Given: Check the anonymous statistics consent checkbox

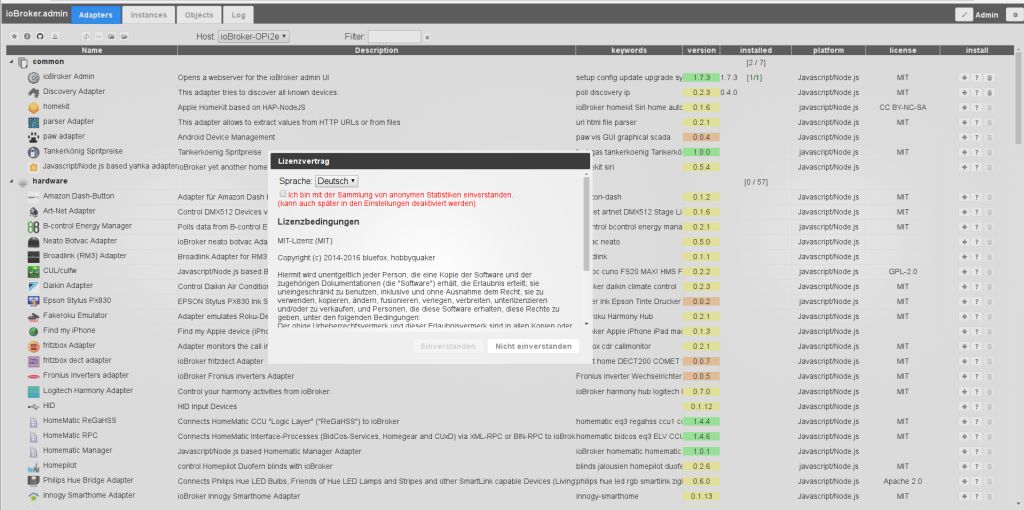Looking at the screenshot, I should point(283,195).
